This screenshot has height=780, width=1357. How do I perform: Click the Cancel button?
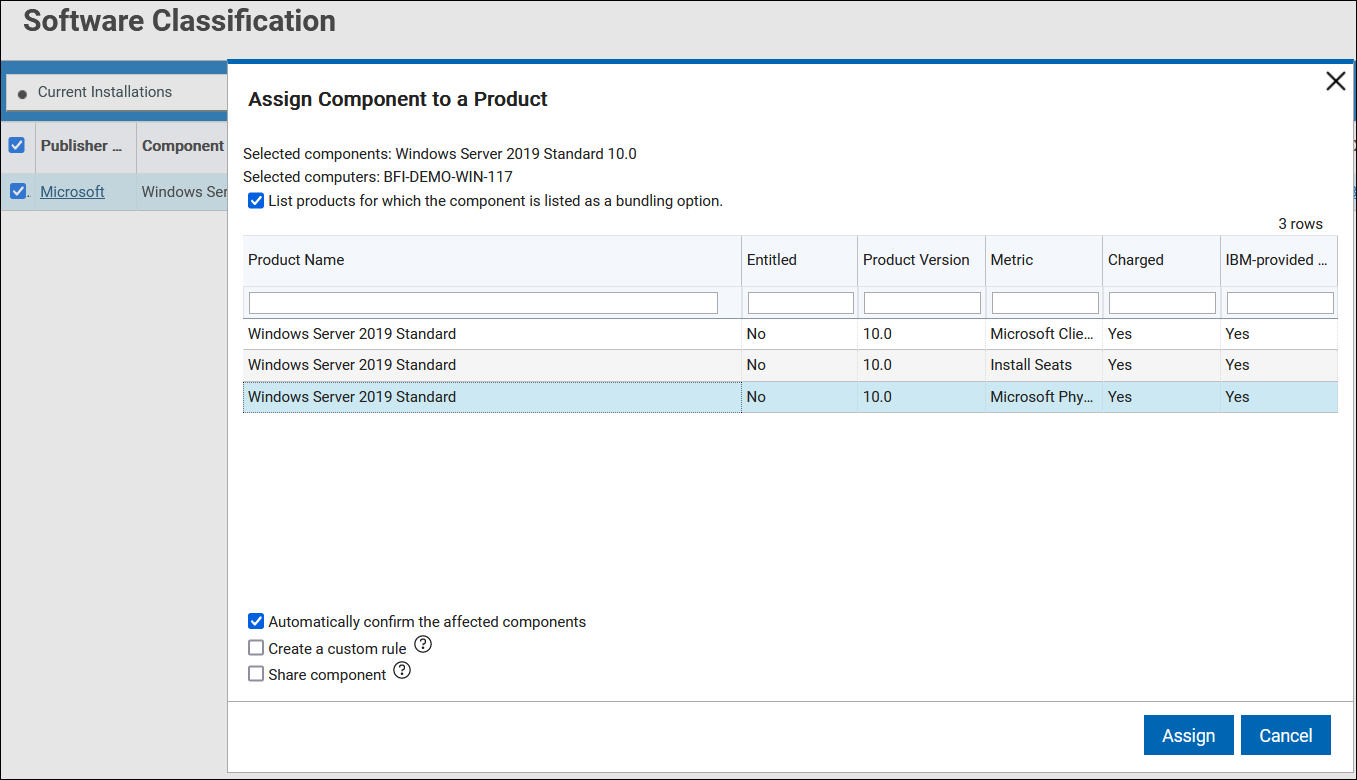pos(1286,735)
